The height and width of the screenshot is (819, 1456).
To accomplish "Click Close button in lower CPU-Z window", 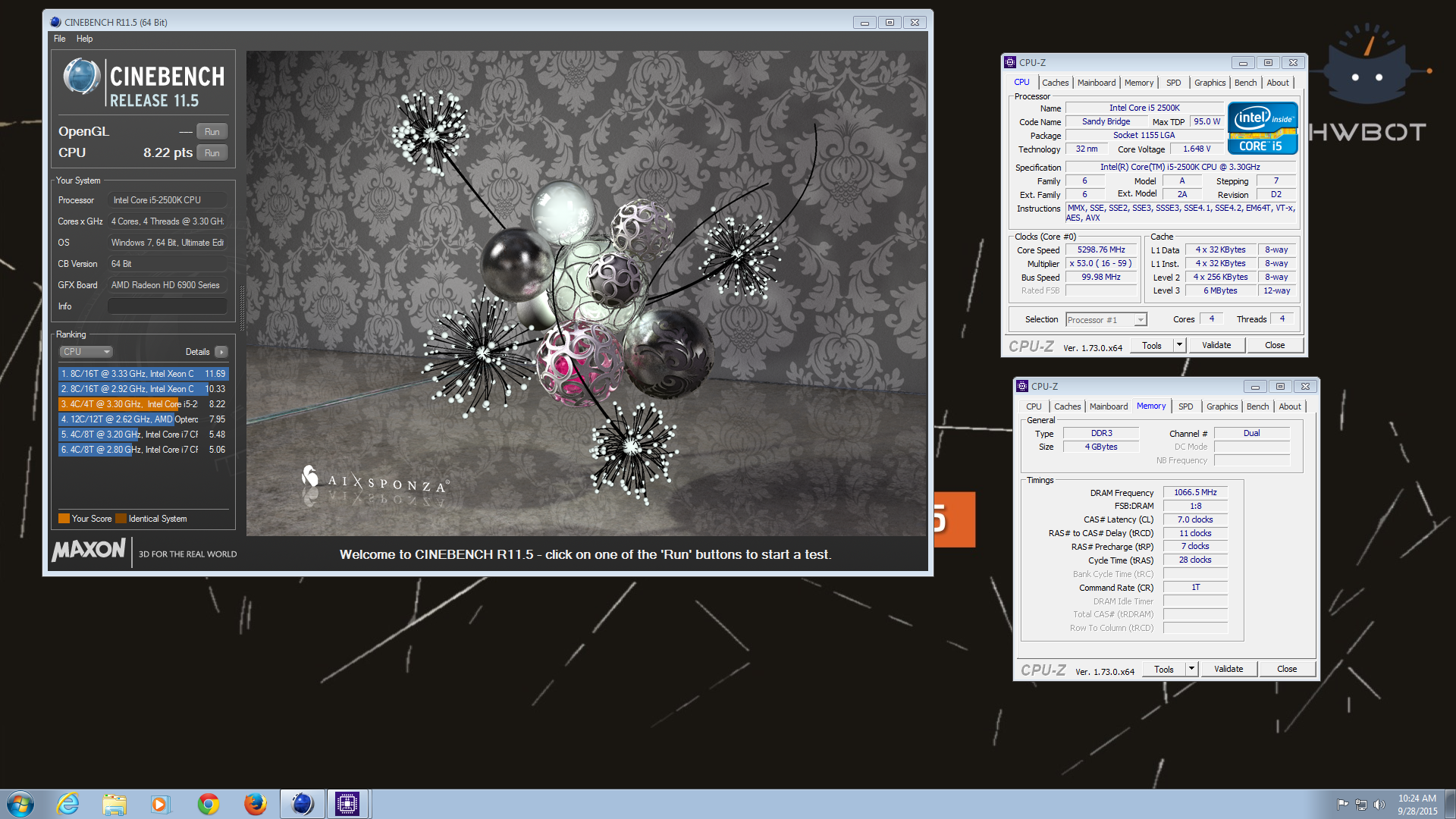I will [x=1287, y=670].
